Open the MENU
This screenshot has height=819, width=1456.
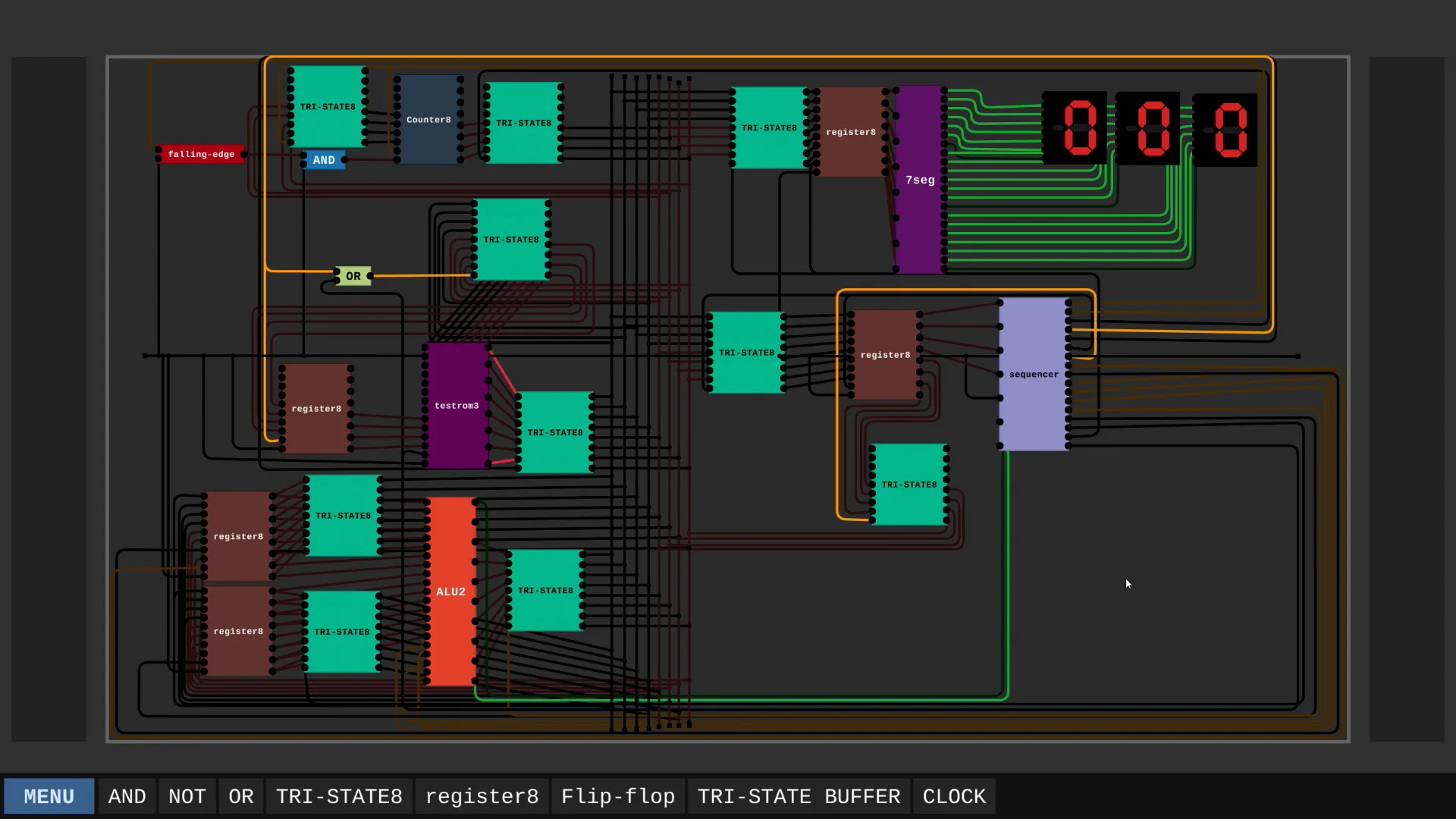[x=49, y=795]
